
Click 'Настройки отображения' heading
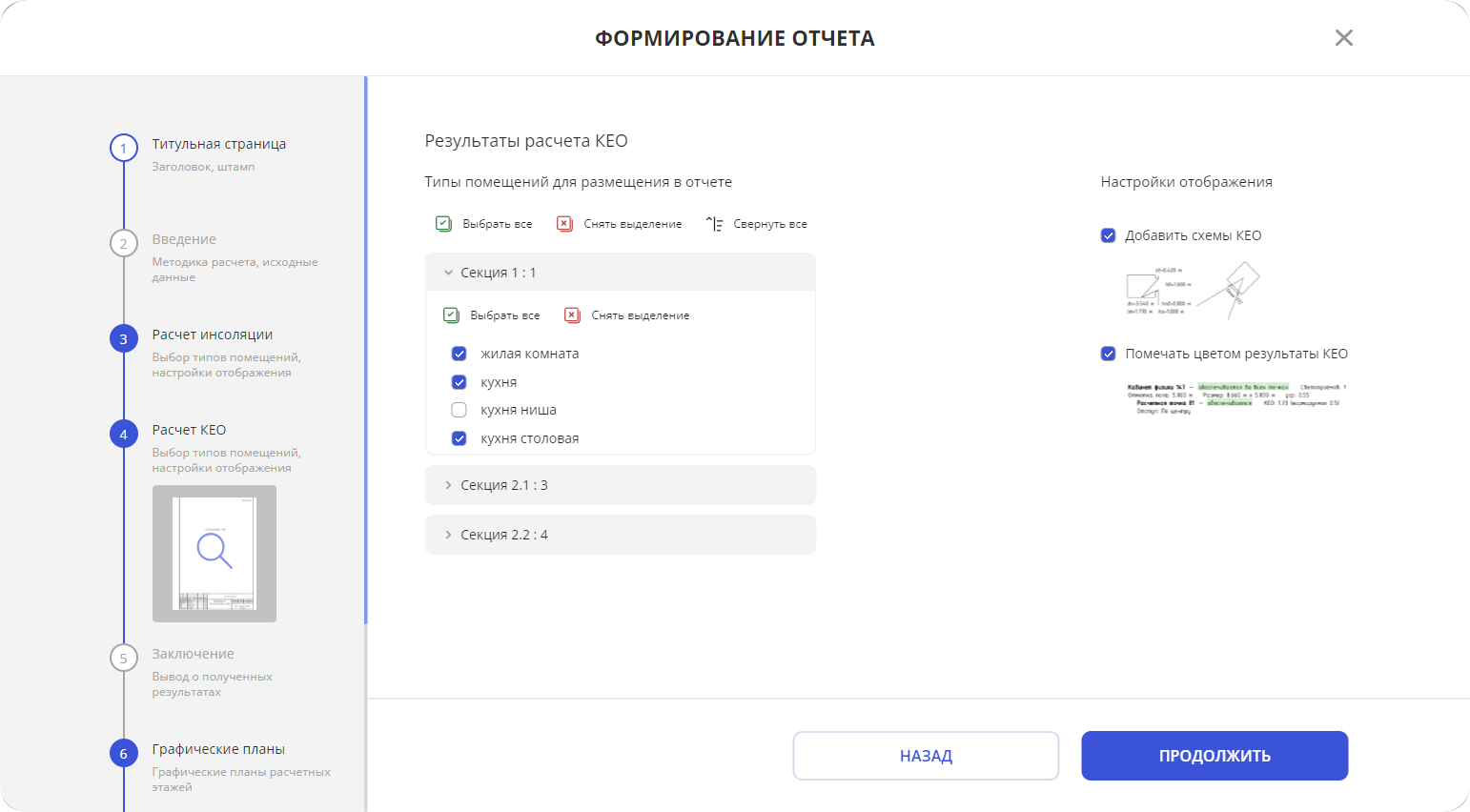click(x=1187, y=182)
